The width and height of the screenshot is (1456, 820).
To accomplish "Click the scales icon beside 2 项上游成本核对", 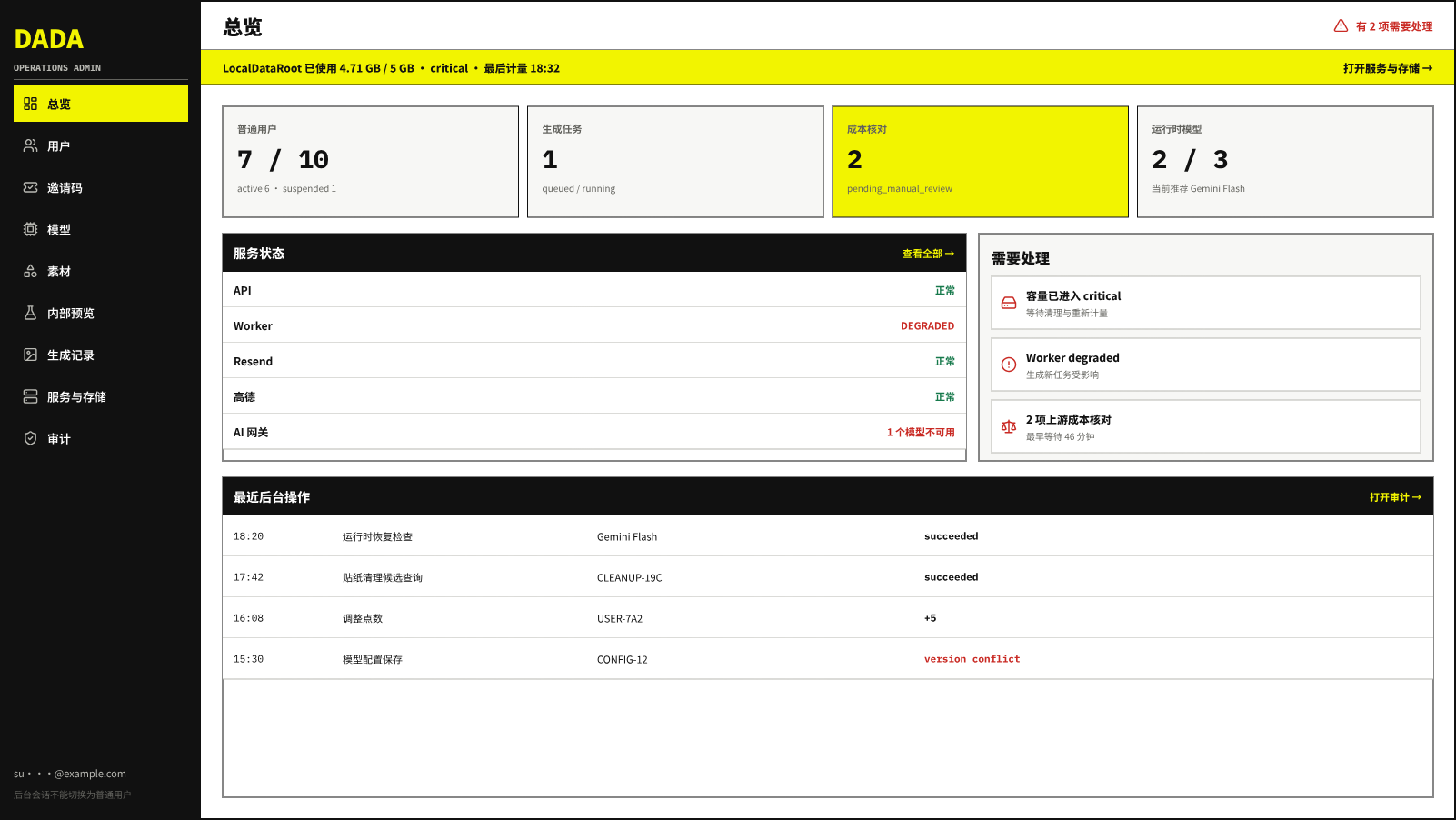I will tap(1009, 426).
